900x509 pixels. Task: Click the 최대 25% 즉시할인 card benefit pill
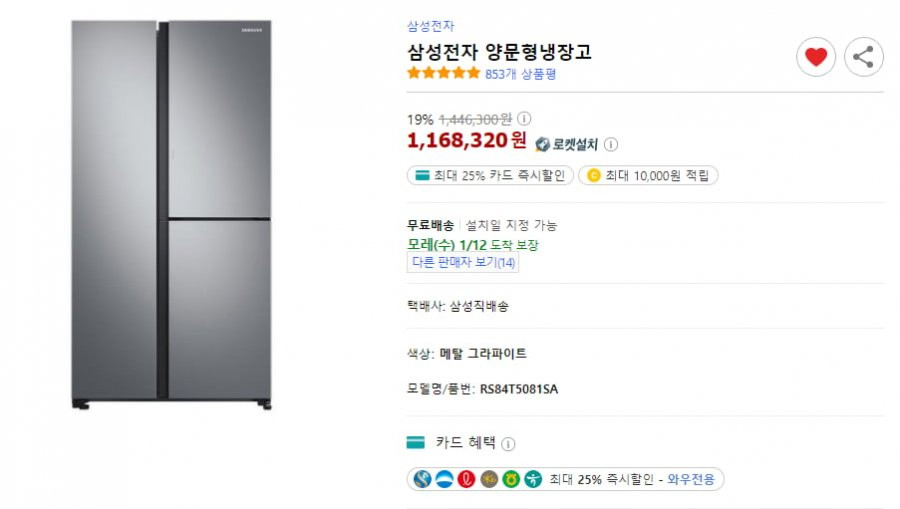tap(565, 479)
